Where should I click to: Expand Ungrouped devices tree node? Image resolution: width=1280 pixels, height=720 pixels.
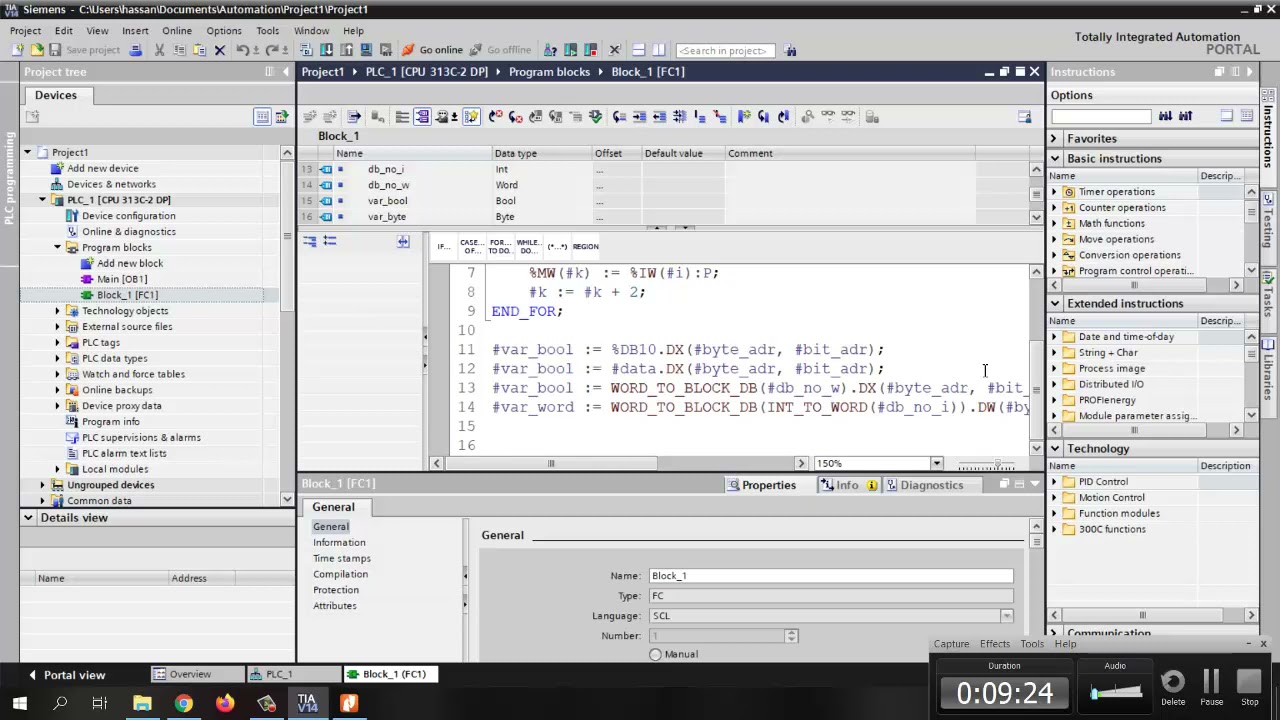[x=43, y=485]
